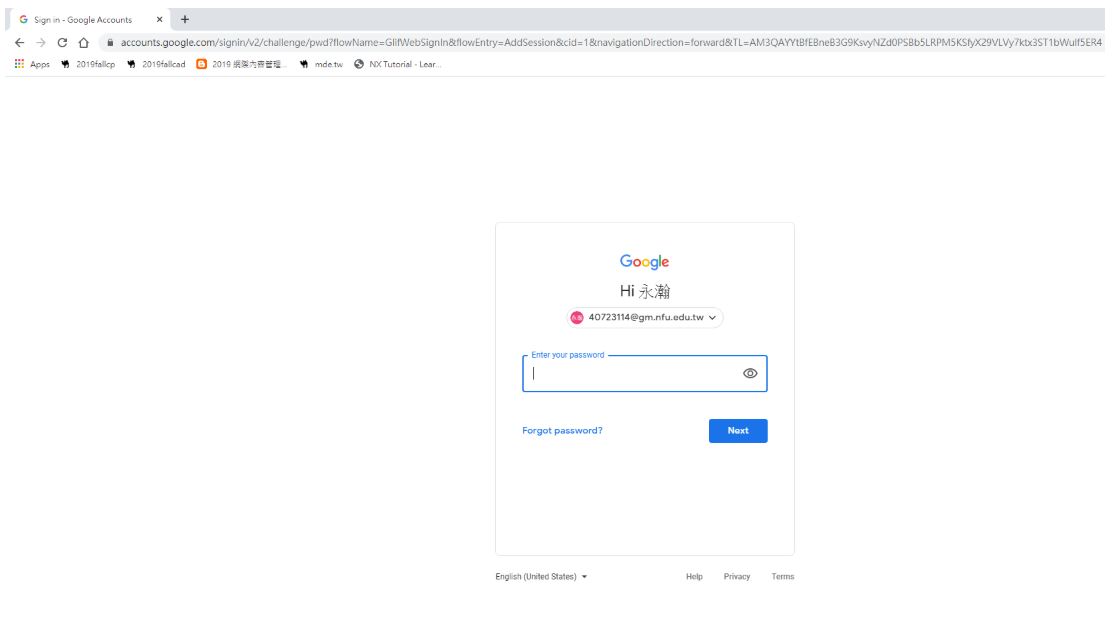The image size is (1112, 623).
Task: Click the Forgot password? link
Action: 562,431
